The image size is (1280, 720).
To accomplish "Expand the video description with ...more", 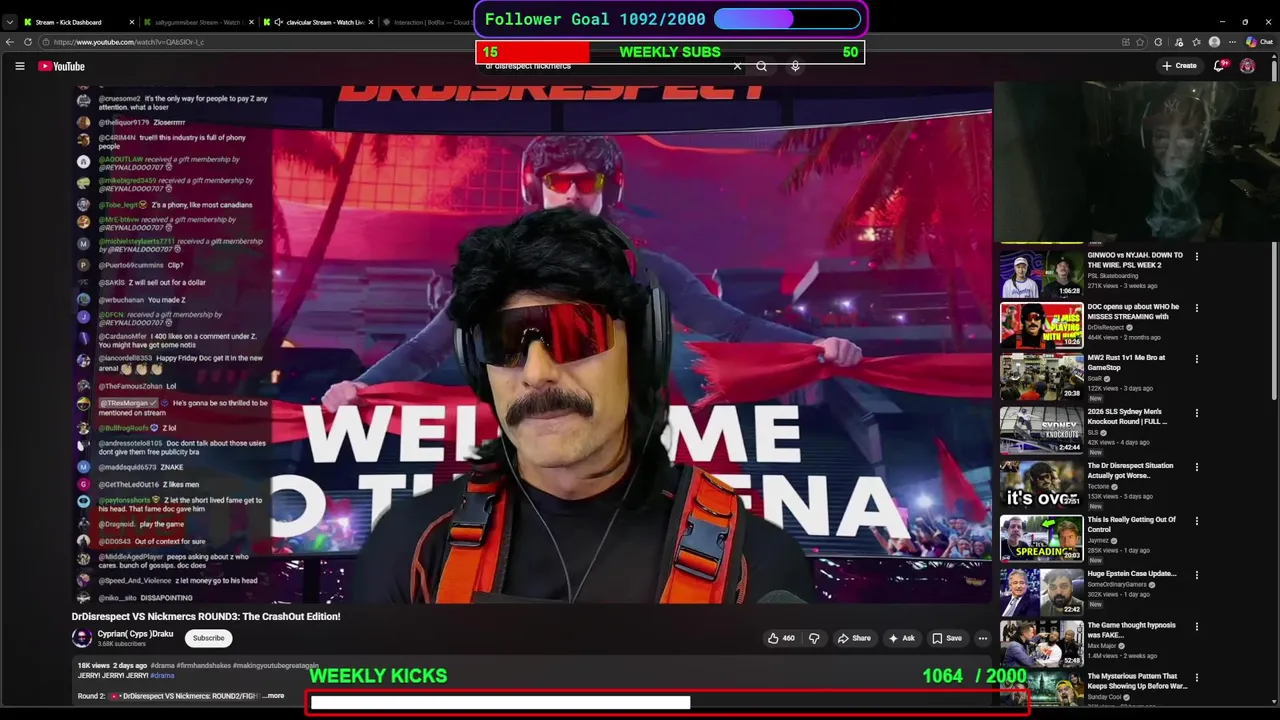I will (x=273, y=696).
